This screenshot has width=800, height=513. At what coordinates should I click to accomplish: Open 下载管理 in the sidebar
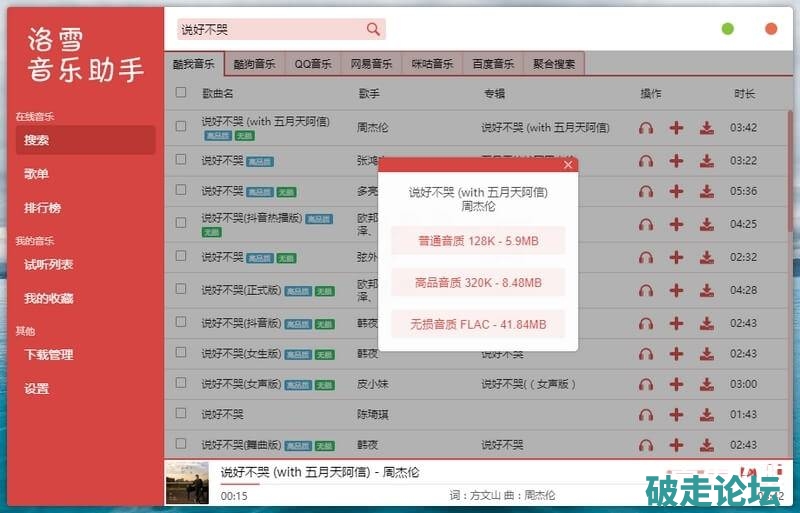(x=49, y=355)
